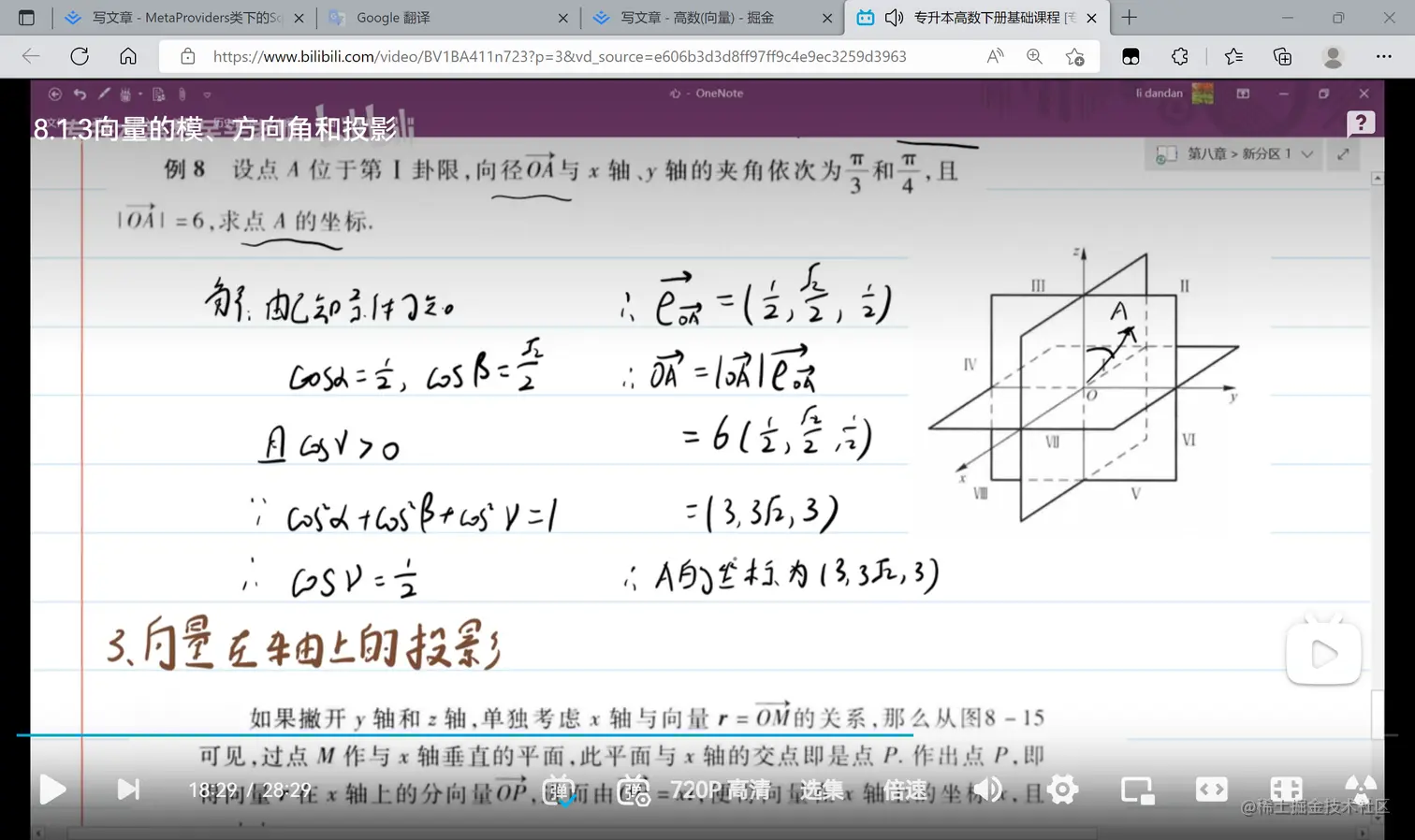The width and height of the screenshot is (1415, 840).
Task: Open the player settings gear
Action: point(1062,790)
